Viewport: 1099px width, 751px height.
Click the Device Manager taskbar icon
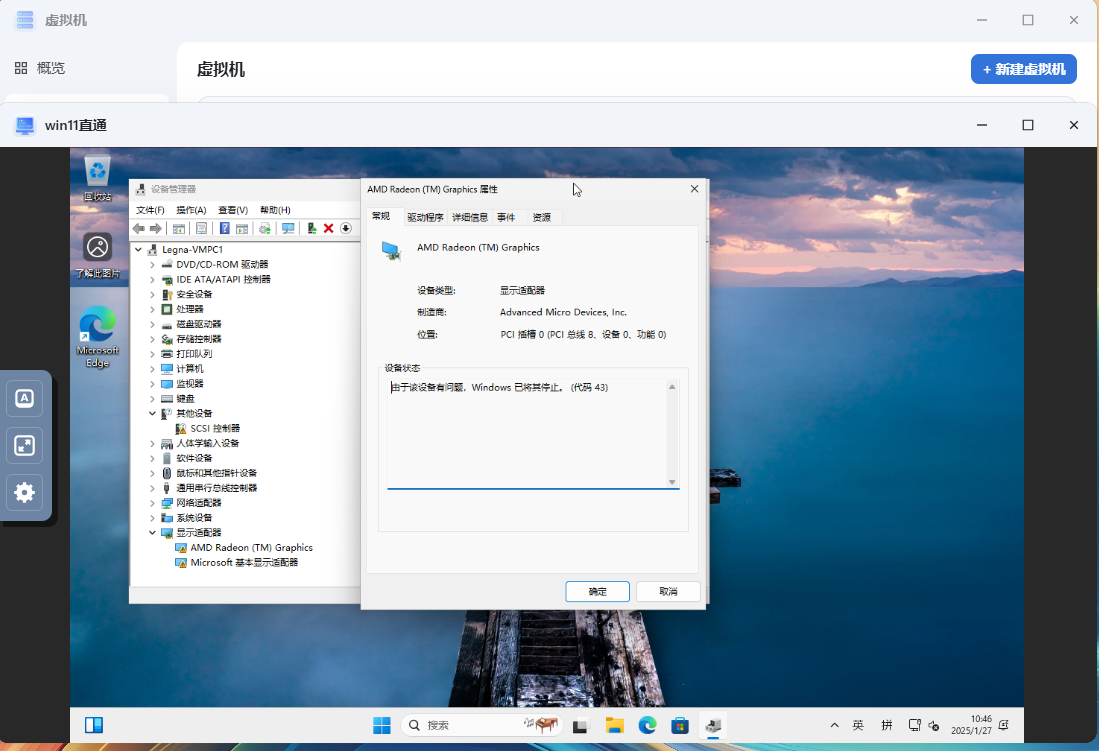713,725
